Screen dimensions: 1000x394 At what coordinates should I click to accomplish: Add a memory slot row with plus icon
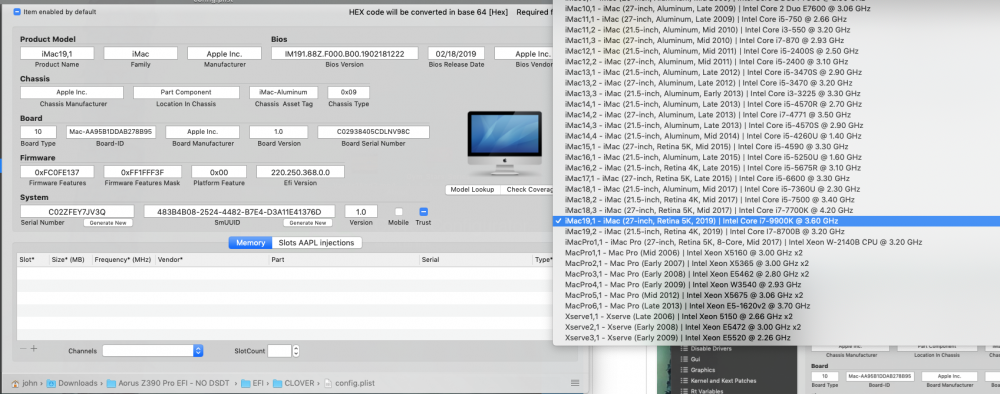click(34, 349)
